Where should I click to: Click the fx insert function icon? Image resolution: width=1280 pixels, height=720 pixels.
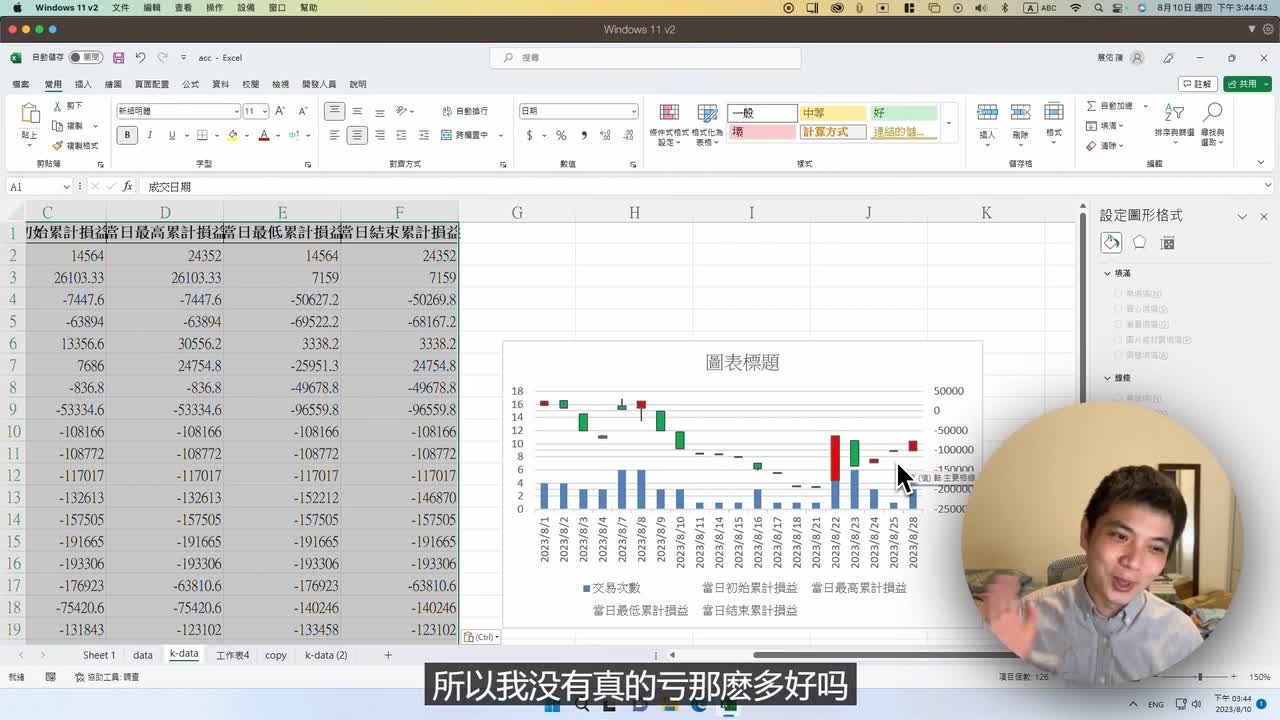[x=127, y=187]
